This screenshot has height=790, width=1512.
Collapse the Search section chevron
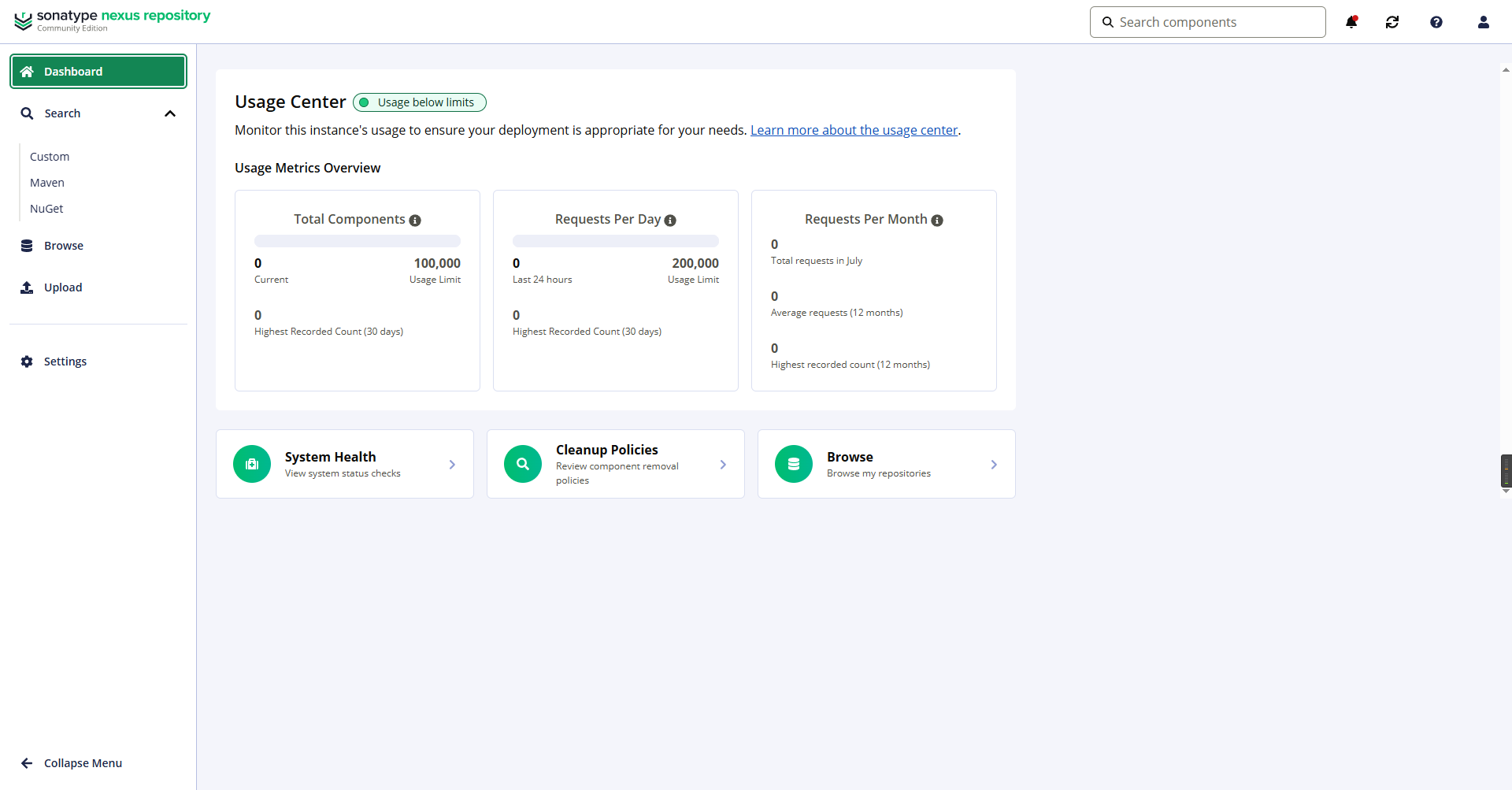click(170, 113)
